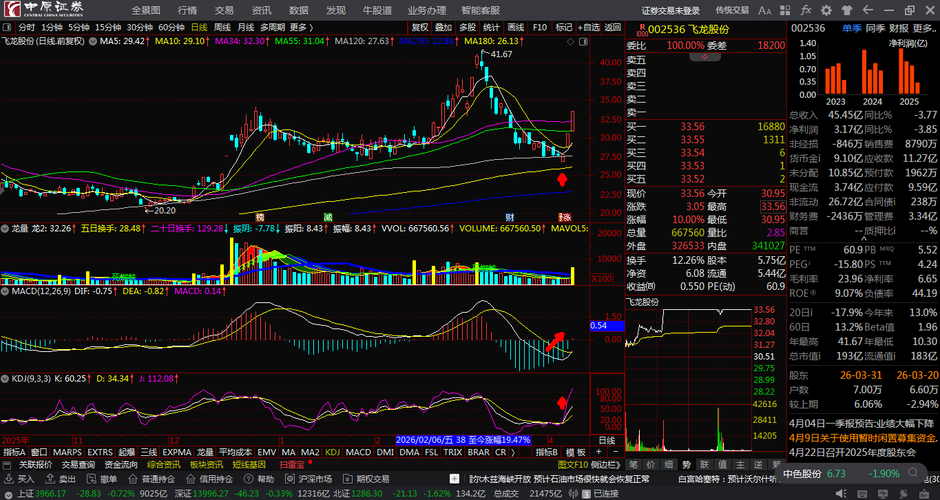The image size is (940, 500).
Task: Open the grid layout icon
Action: (x=785, y=10)
